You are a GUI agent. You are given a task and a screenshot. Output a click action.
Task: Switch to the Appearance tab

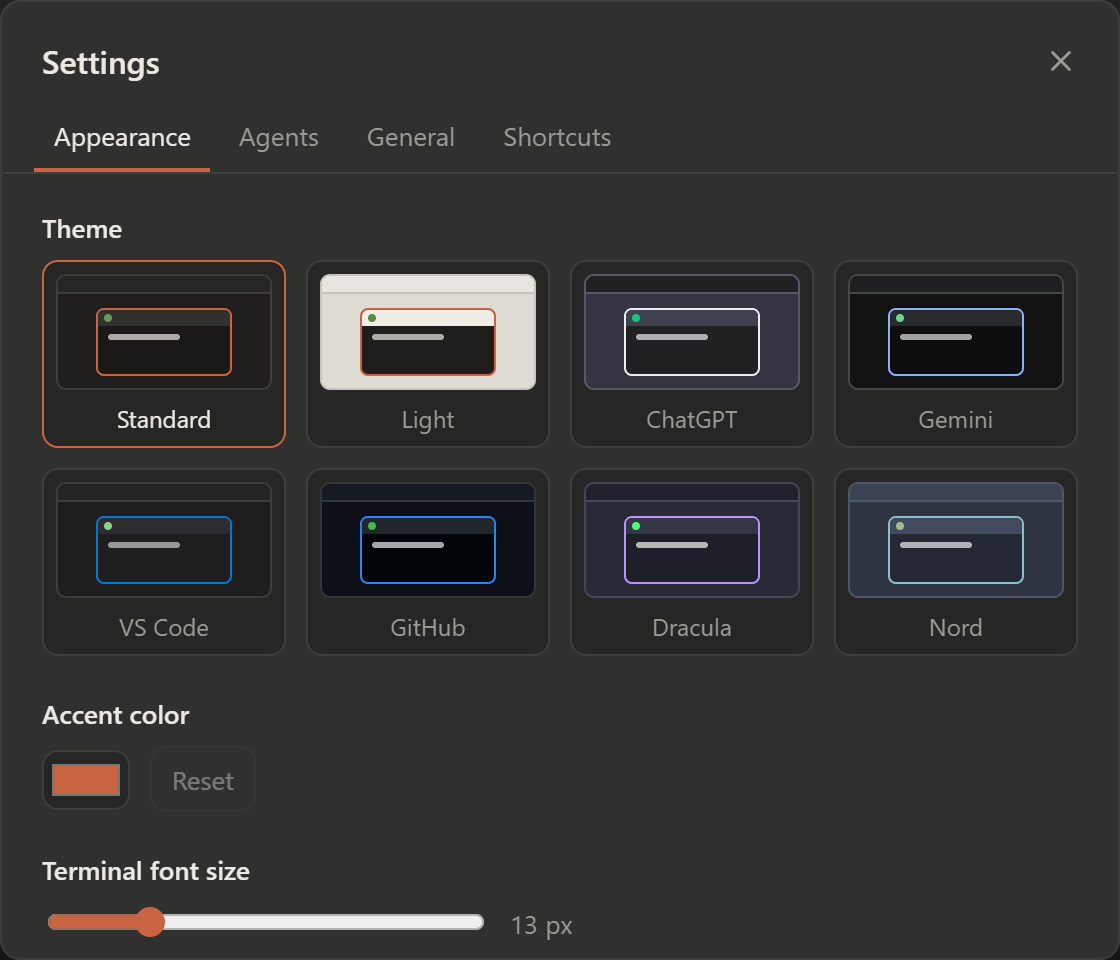[122, 138]
